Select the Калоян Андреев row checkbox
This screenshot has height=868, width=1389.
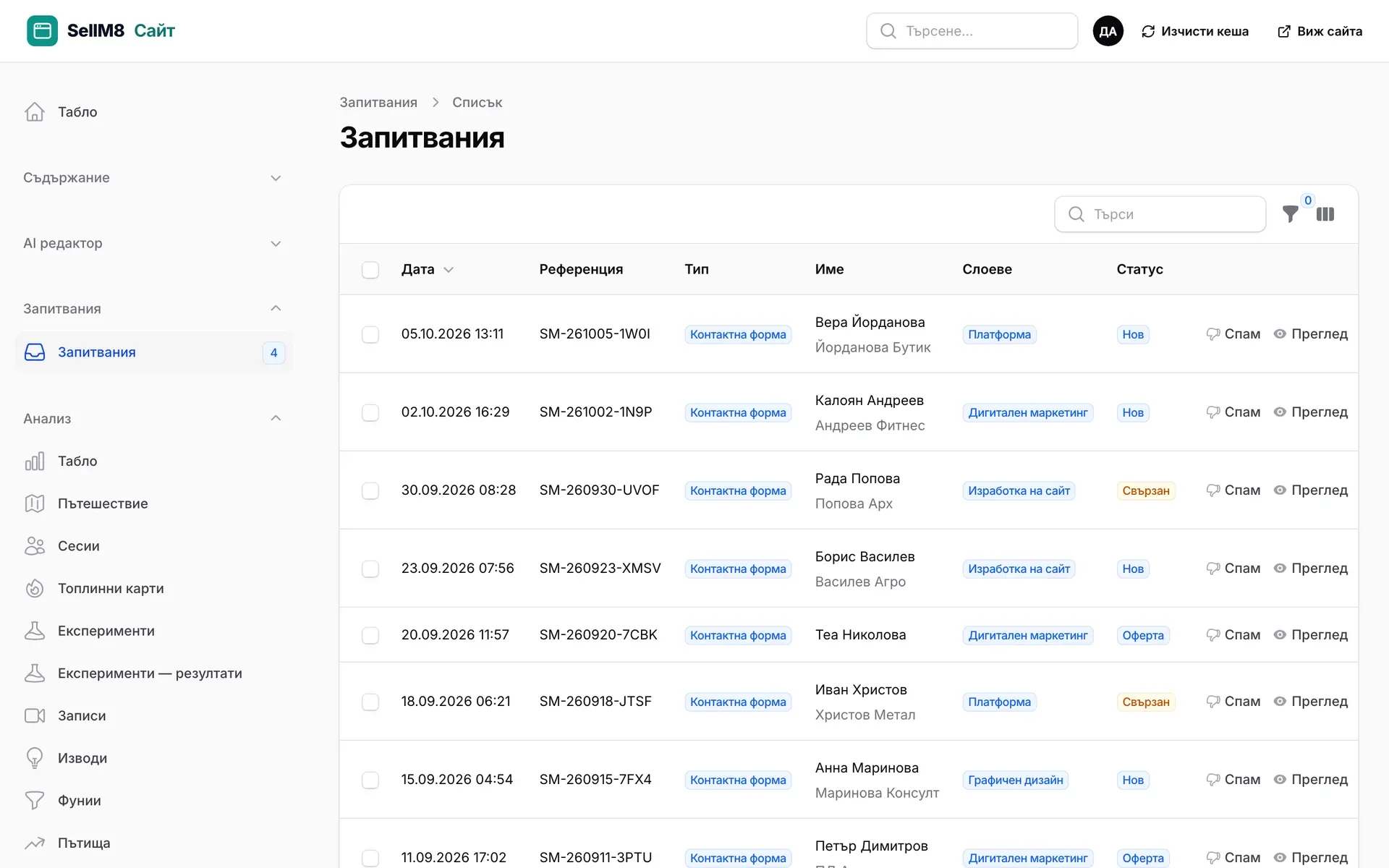370,412
